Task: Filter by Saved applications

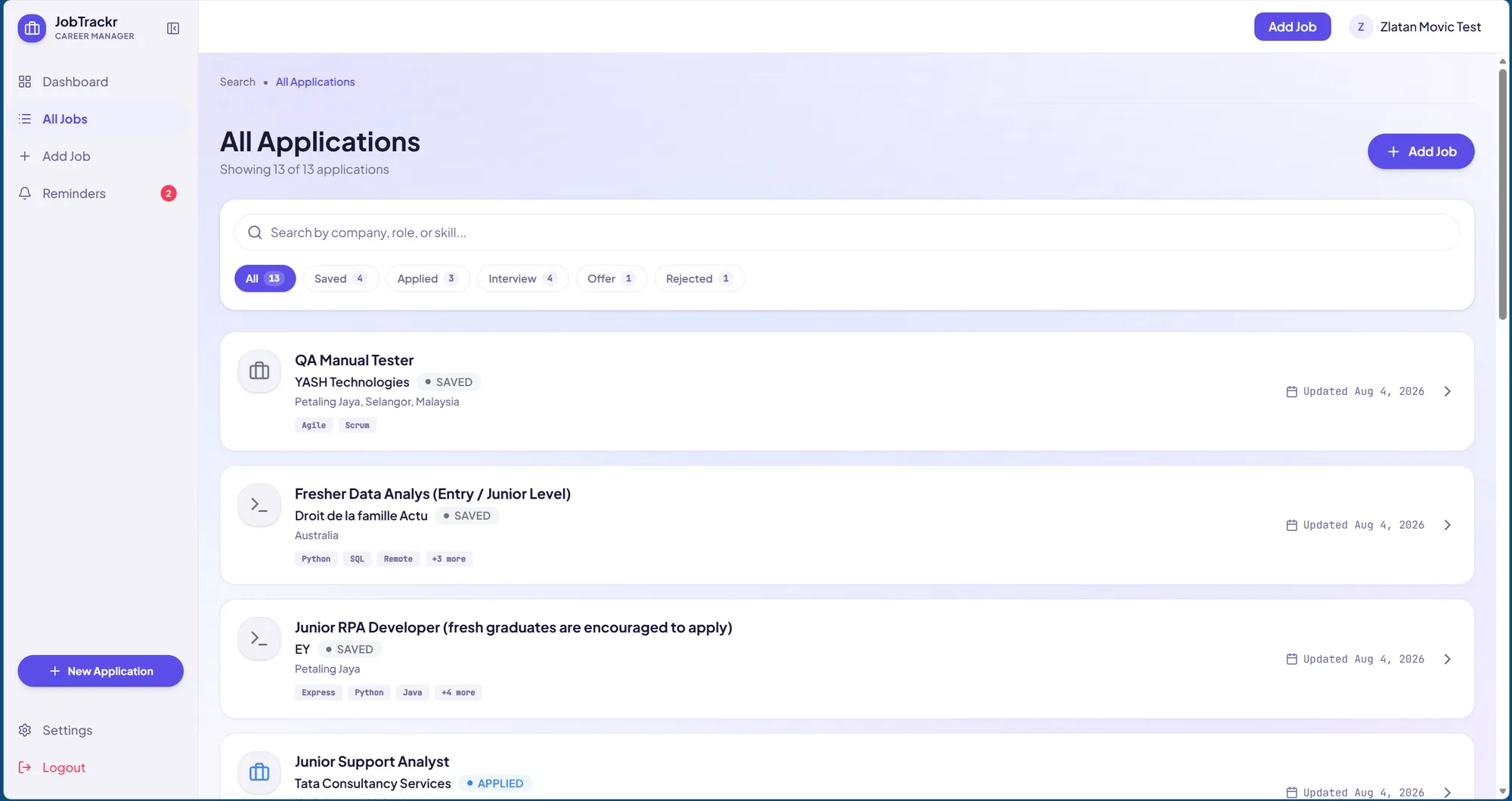Action: 340,278
